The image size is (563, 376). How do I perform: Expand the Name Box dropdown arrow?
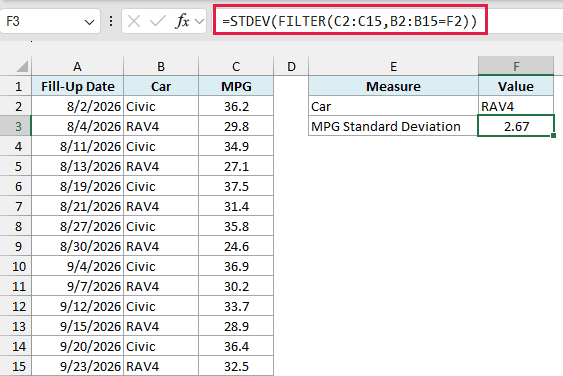pyautogui.click(x=89, y=22)
